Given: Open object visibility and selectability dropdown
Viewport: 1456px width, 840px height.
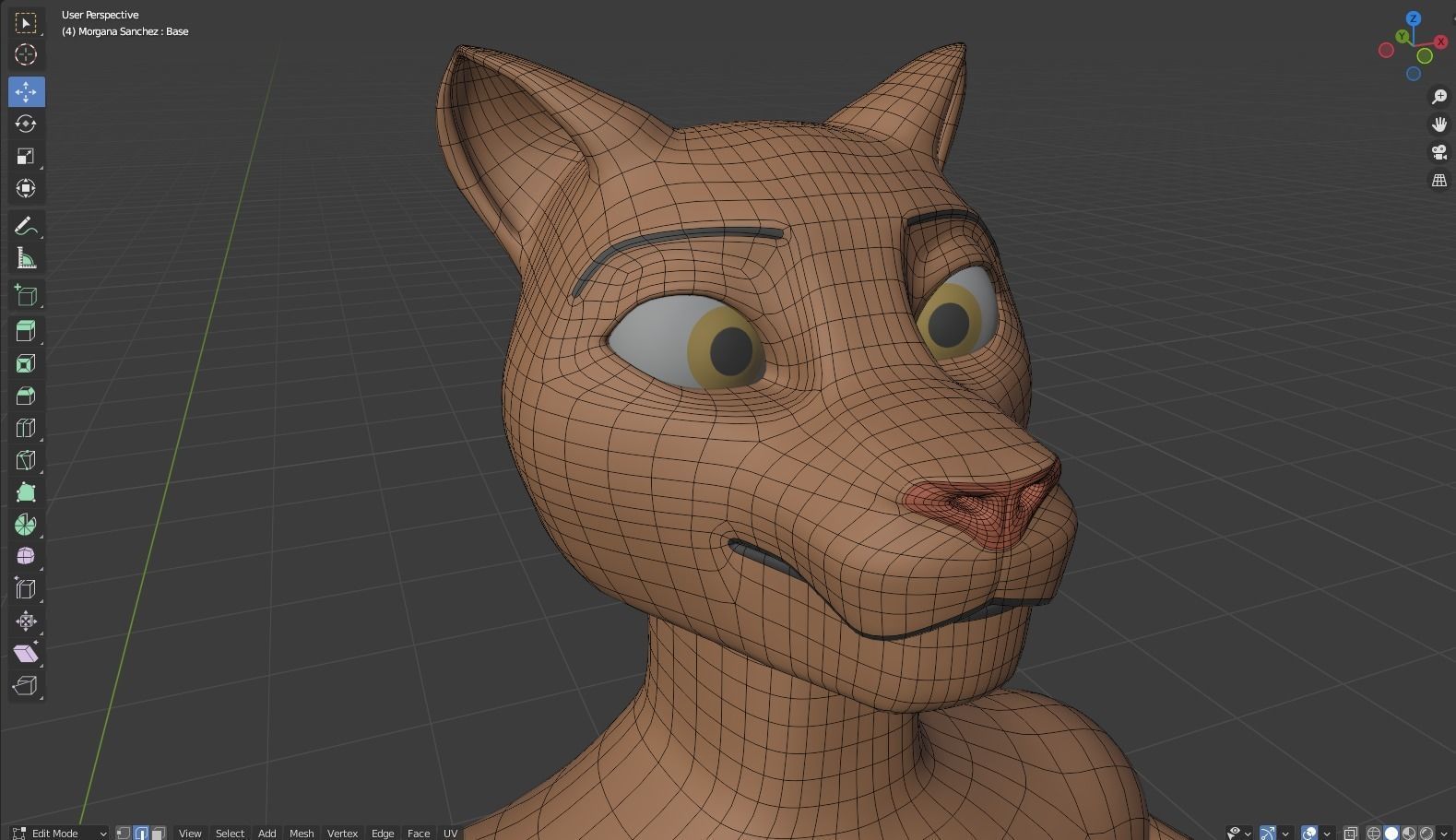Looking at the screenshot, I should click(x=1238, y=833).
